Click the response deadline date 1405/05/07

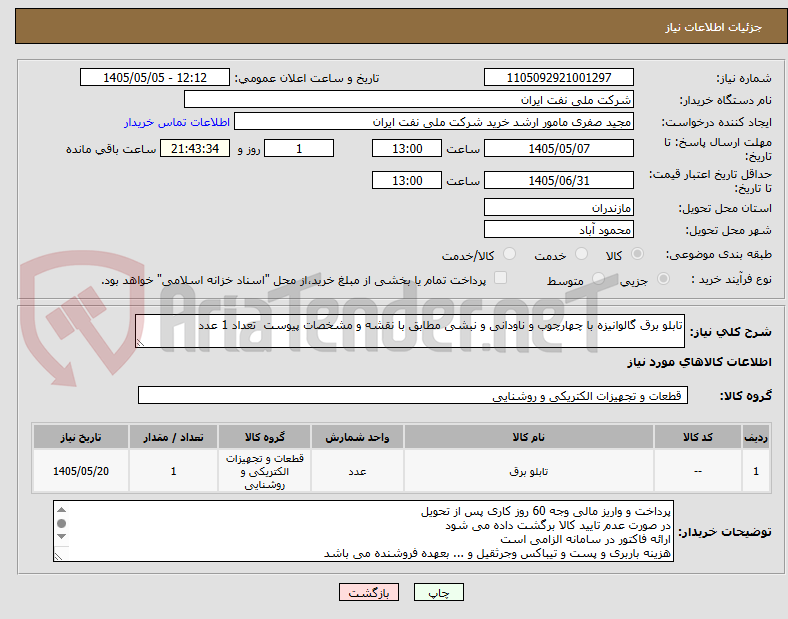[559, 148]
